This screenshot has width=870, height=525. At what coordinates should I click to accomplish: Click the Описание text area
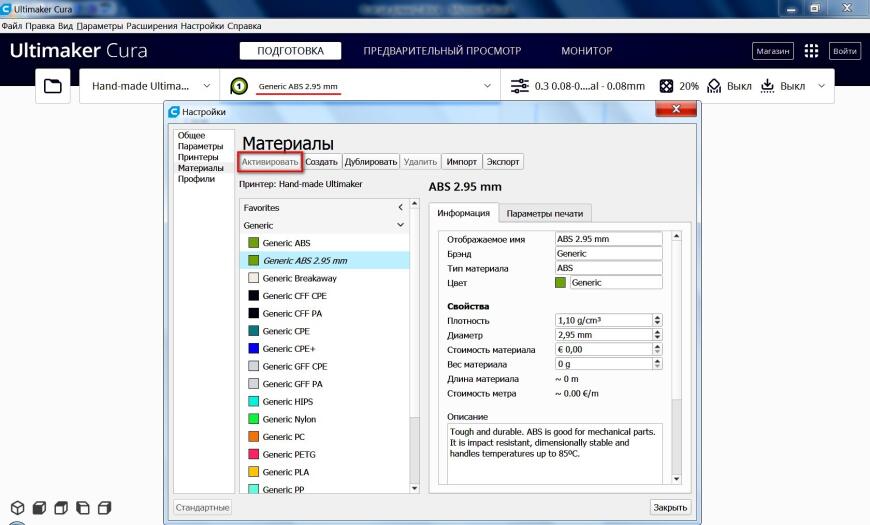click(x=555, y=453)
